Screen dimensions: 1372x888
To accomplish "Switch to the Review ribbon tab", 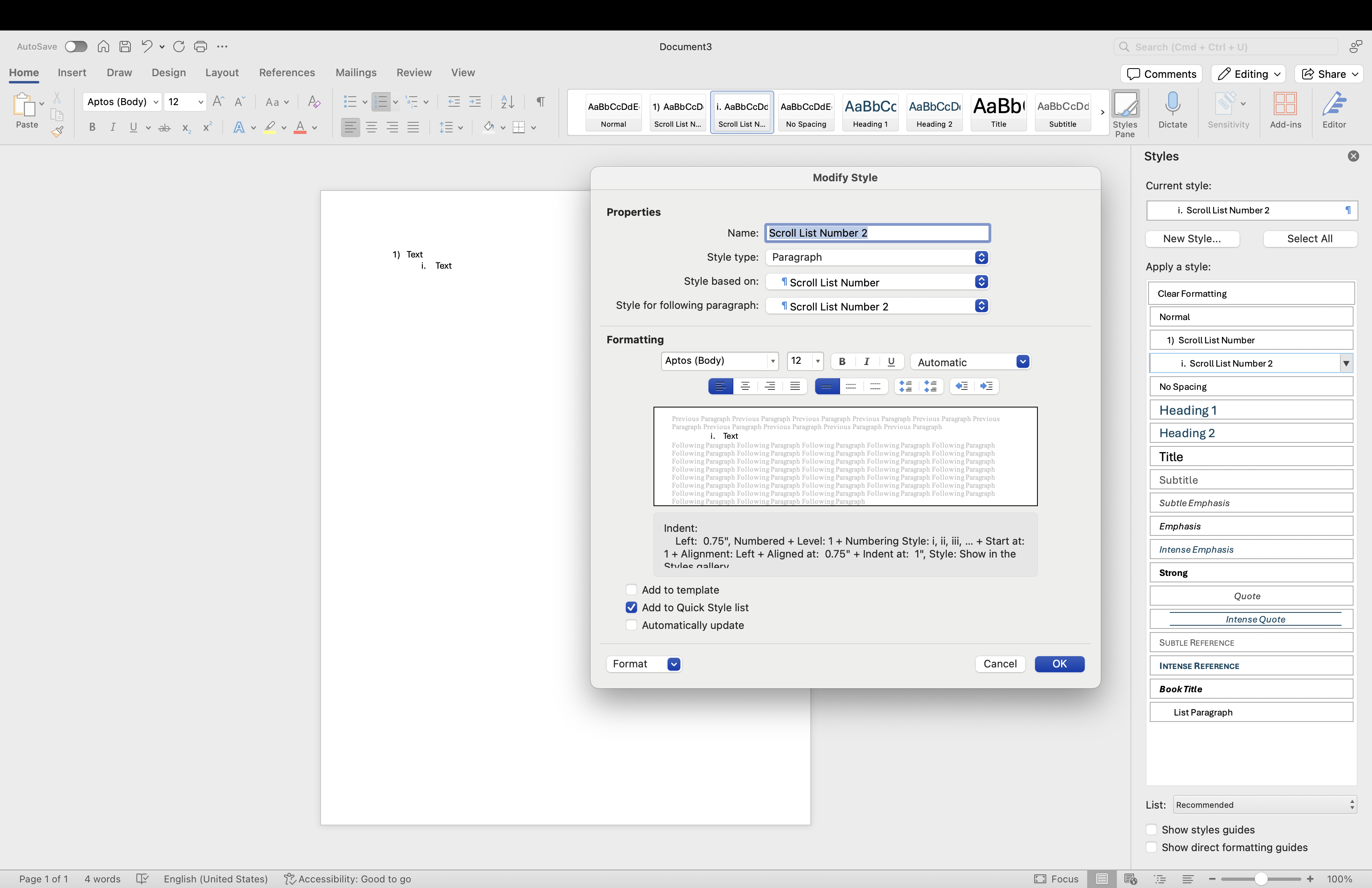I will [414, 73].
